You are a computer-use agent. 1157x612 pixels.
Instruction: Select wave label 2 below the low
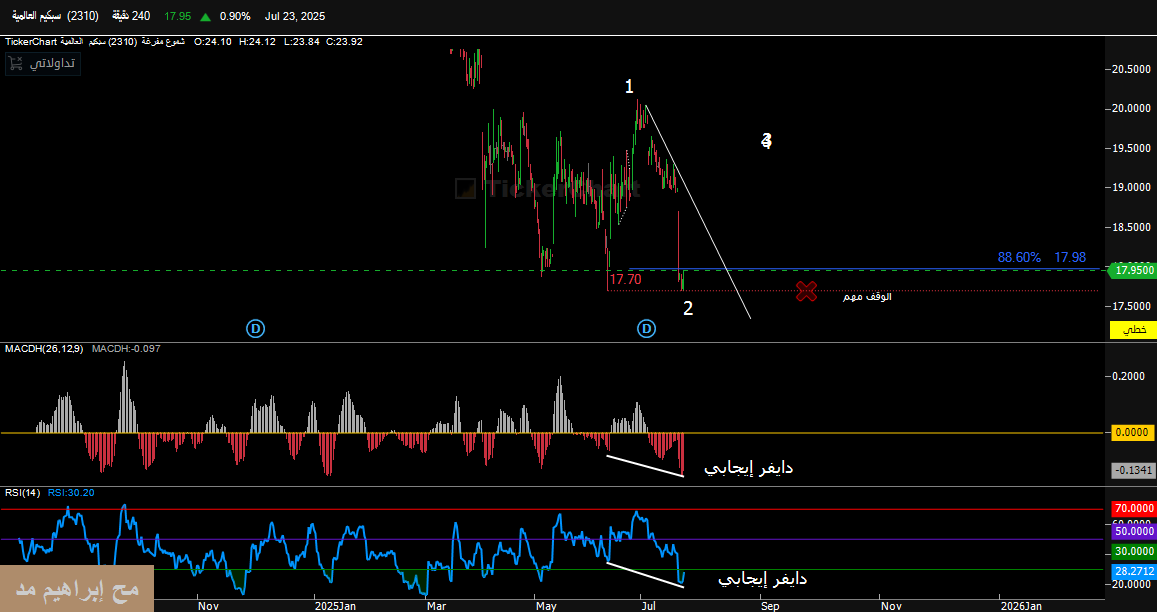pyautogui.click(x=688, y=309)
